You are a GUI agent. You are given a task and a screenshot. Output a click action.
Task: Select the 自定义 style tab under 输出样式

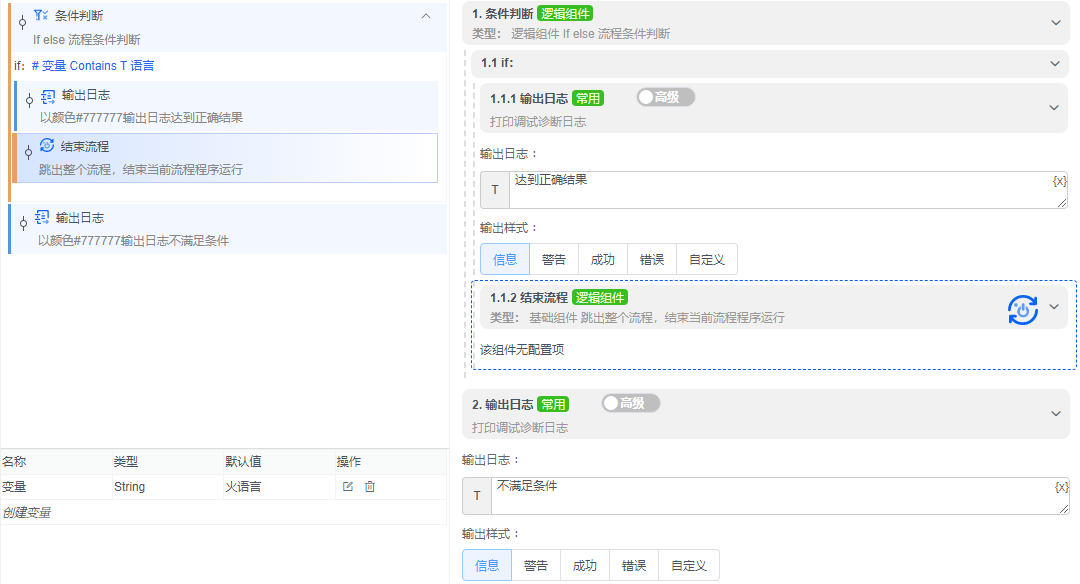[x=705, y=258]
